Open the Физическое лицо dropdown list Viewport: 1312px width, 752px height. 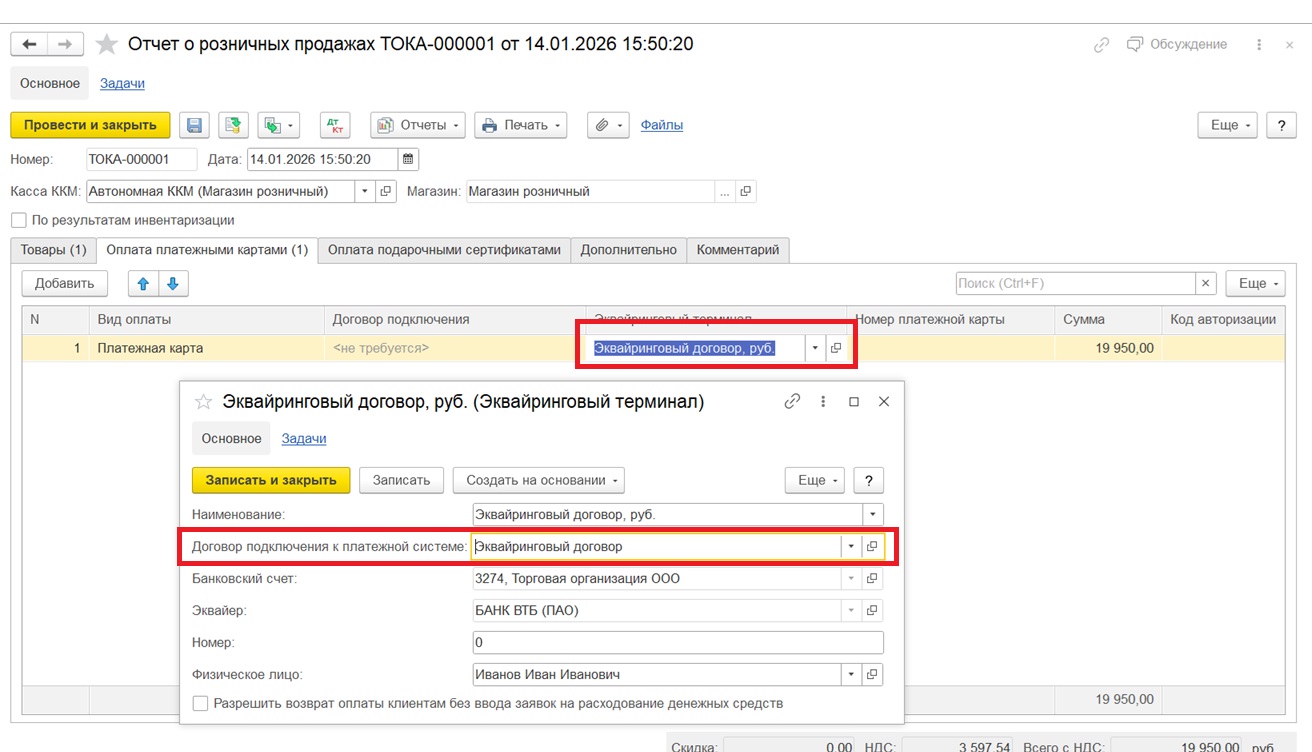849,674
